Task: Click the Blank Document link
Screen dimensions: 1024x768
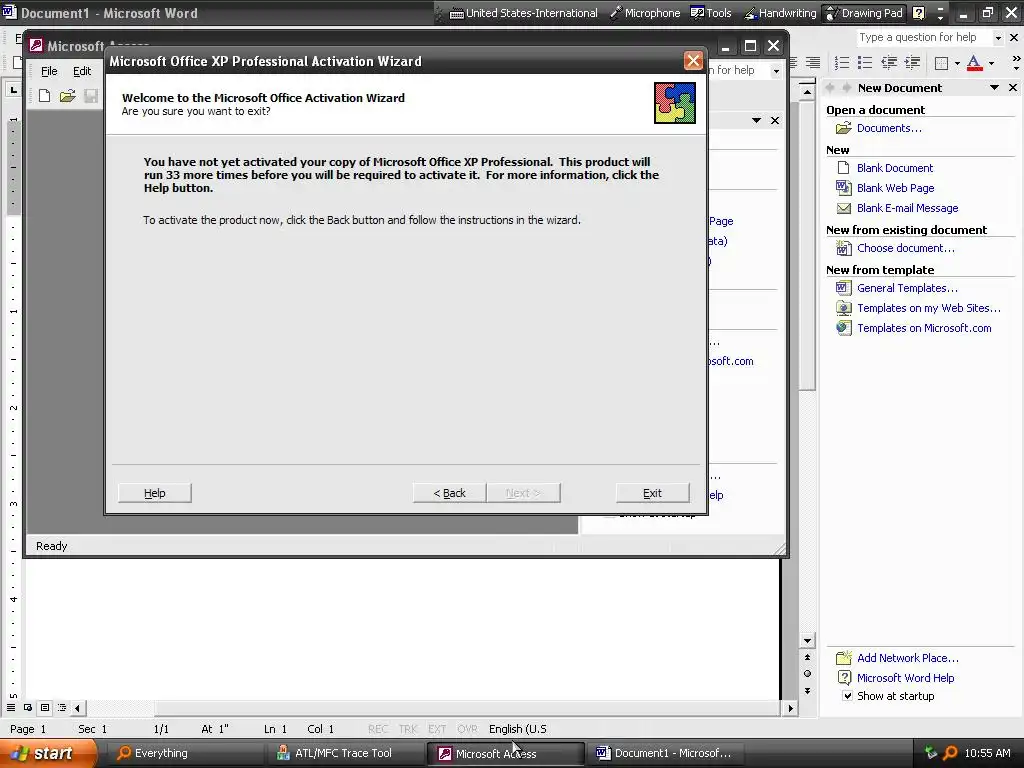Action: click(x=895, y=168)
